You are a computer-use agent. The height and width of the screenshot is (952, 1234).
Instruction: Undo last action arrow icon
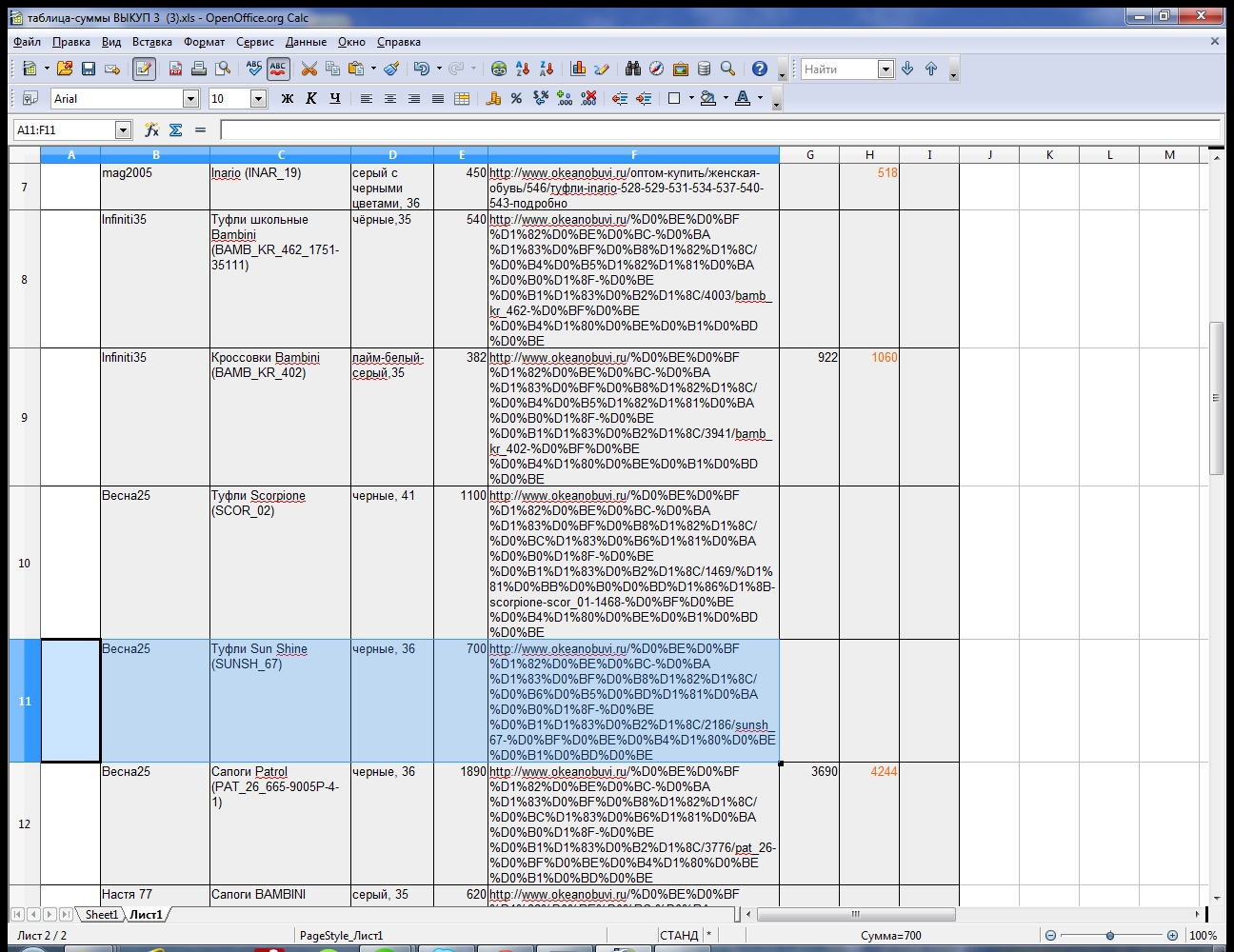(422, 69)
